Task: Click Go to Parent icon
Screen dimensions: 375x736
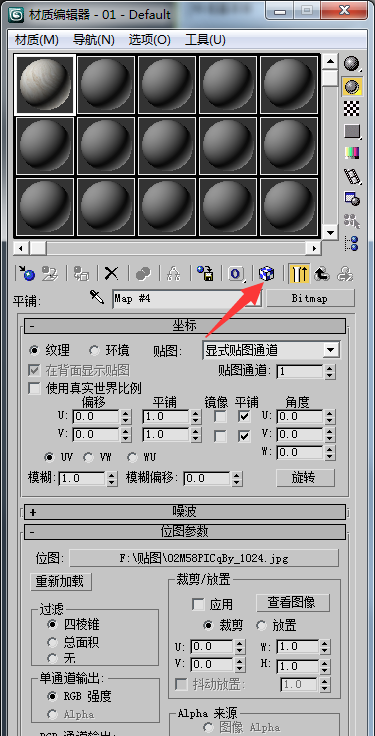Action: pyautogui.click(x=322, y=273)
